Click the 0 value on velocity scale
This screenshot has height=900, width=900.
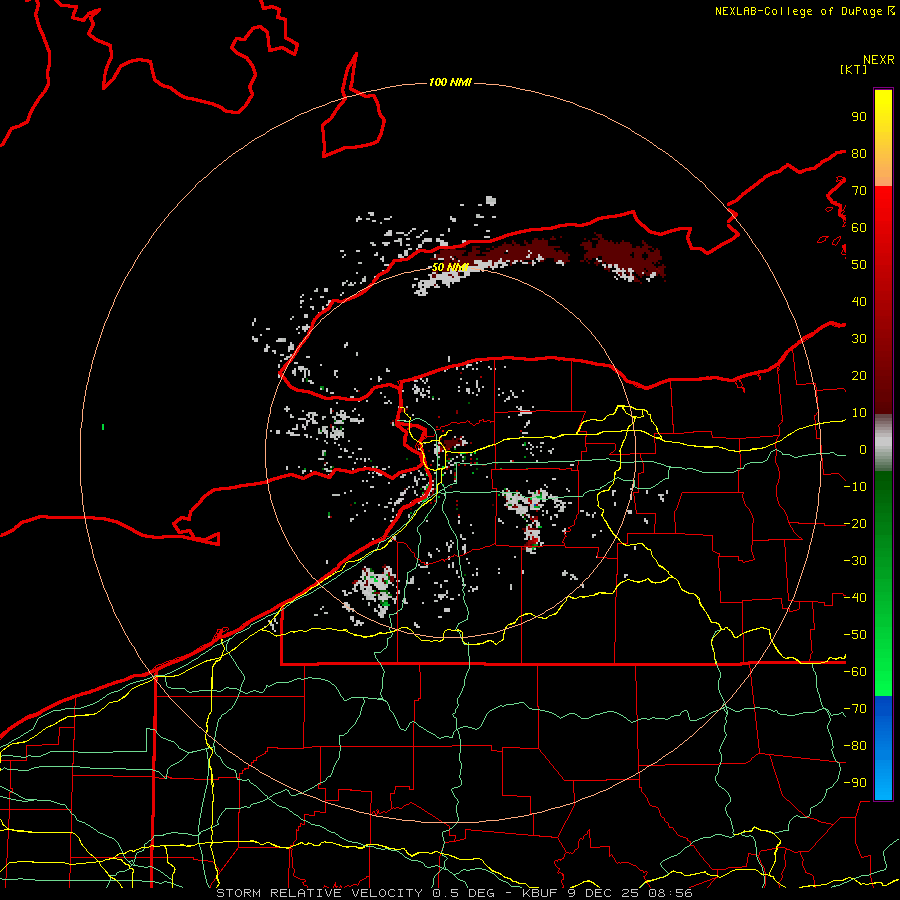point(863,449)
